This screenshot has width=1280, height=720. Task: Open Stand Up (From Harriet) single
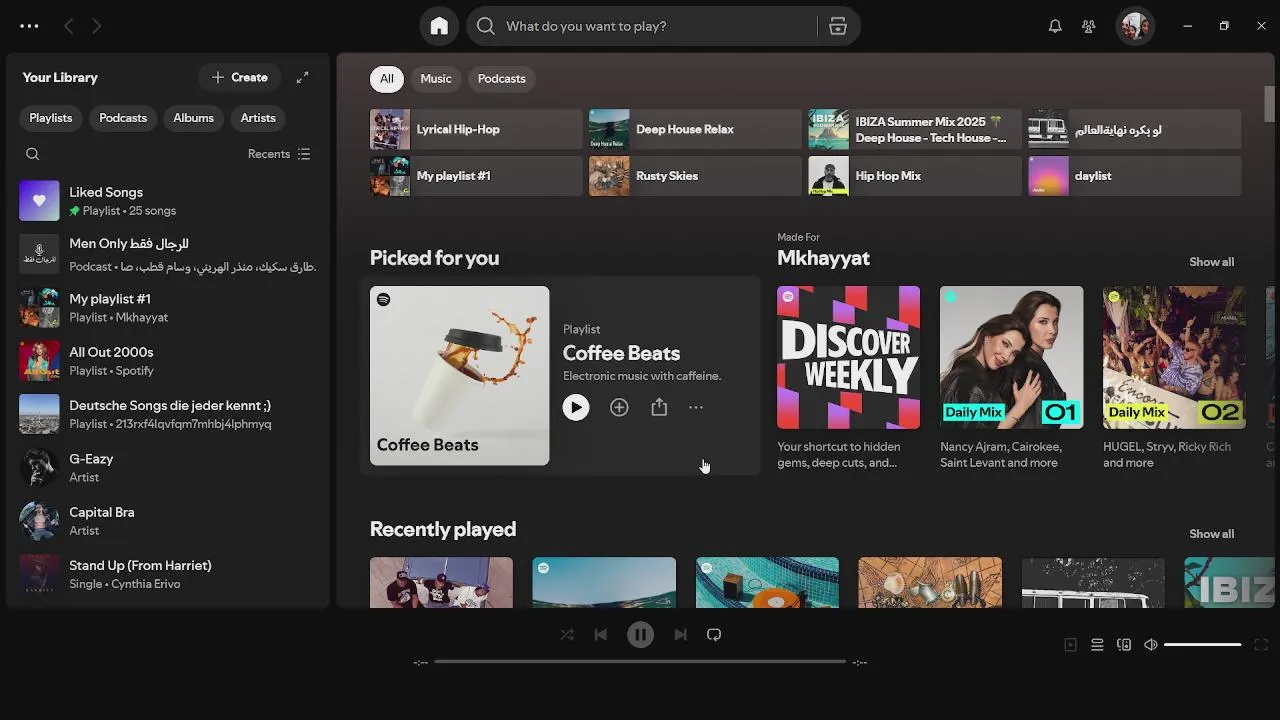click(x=168, y=574)
